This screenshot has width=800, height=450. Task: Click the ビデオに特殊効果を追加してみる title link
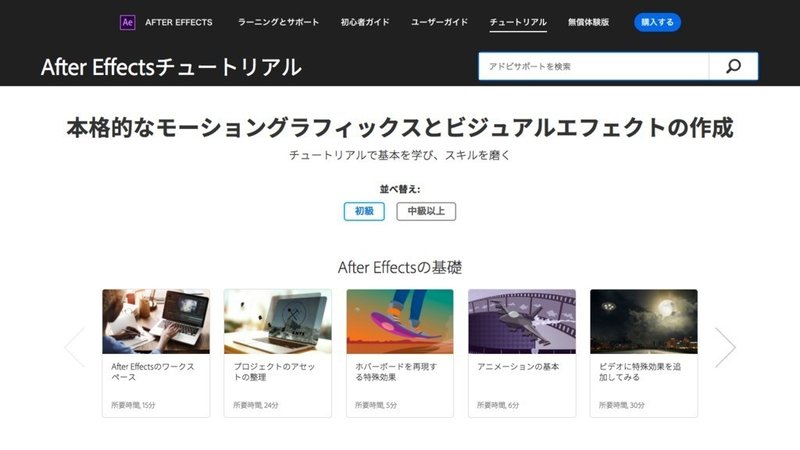(x=640, y=372)
